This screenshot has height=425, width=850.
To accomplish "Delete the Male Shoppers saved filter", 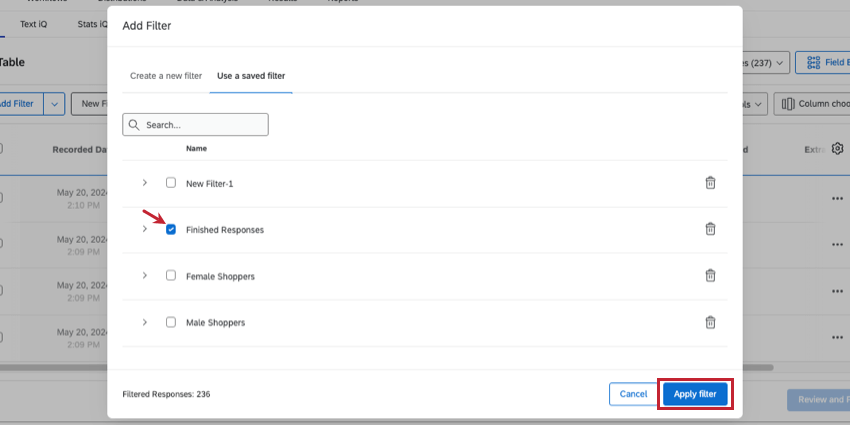I will [710, 322].
